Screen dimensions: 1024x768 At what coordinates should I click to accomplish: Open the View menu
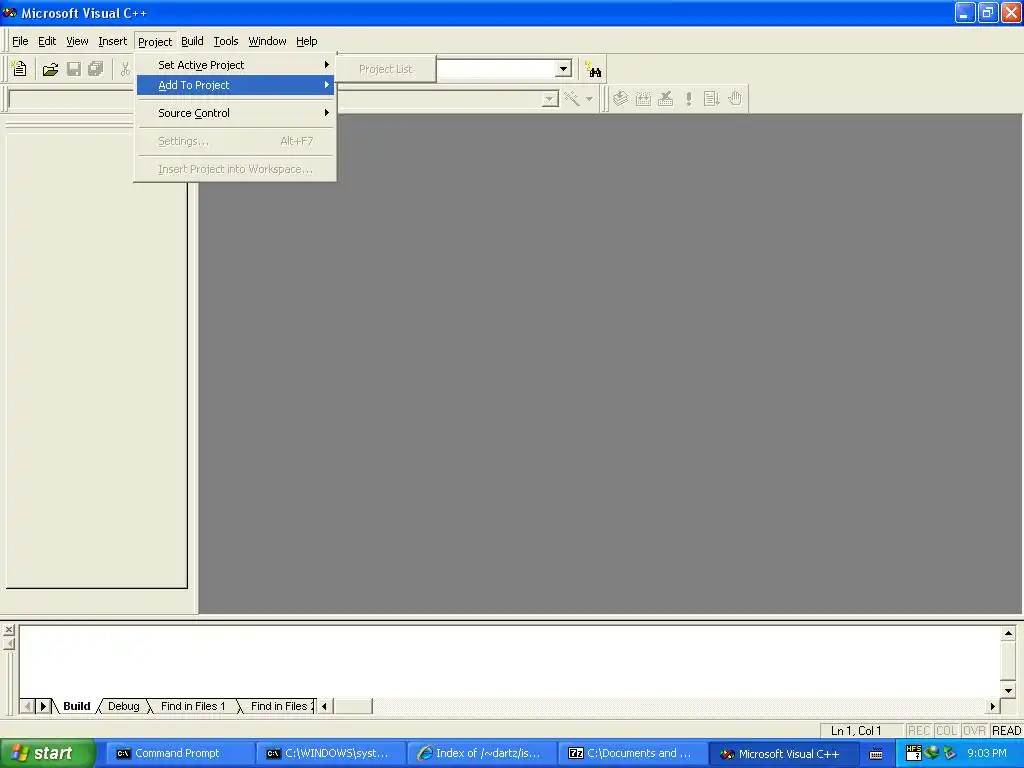(77, 41)
